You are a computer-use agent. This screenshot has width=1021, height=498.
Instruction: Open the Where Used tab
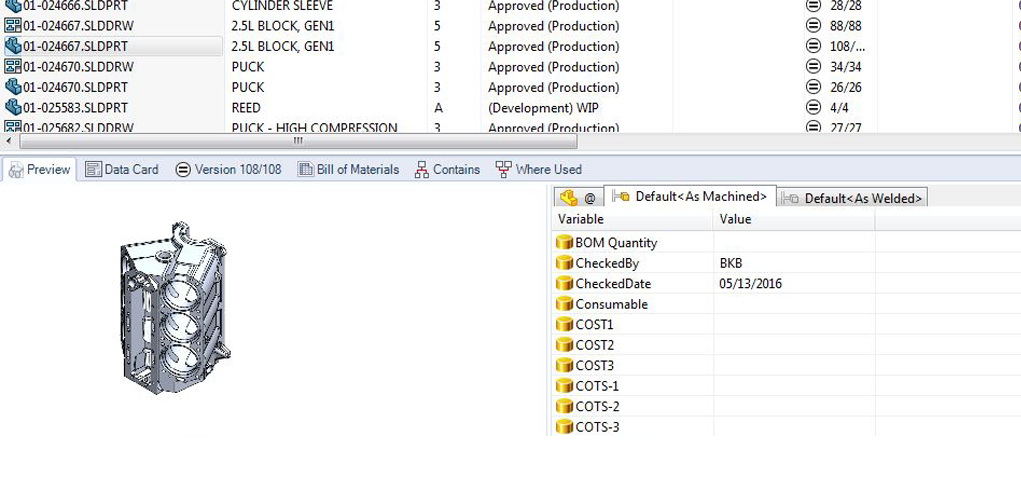click(x=538, y=169)
